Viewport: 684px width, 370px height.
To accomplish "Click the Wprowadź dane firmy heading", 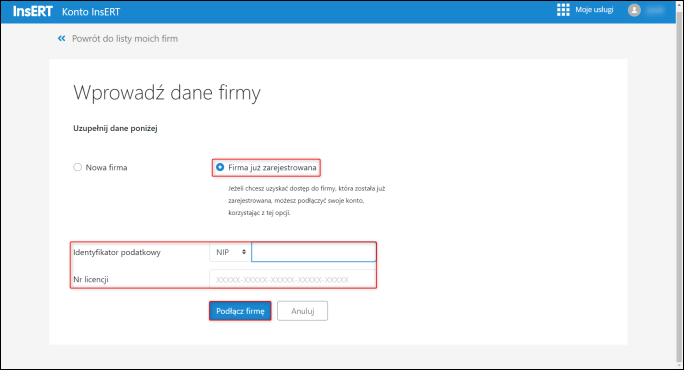I will pos(167,92).
